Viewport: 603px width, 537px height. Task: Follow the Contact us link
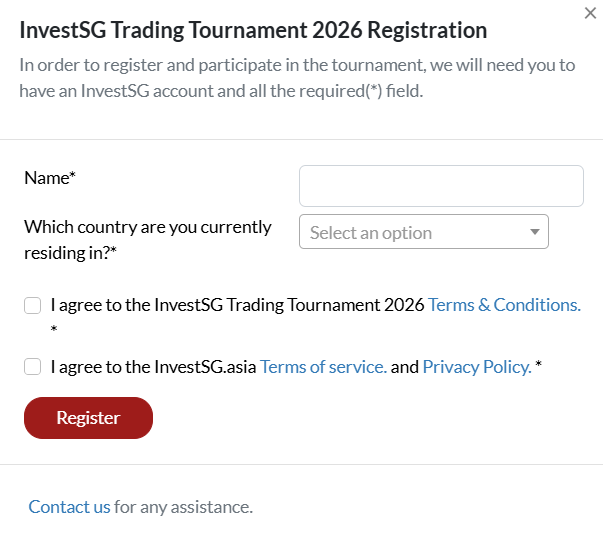[x=69, y=507]
